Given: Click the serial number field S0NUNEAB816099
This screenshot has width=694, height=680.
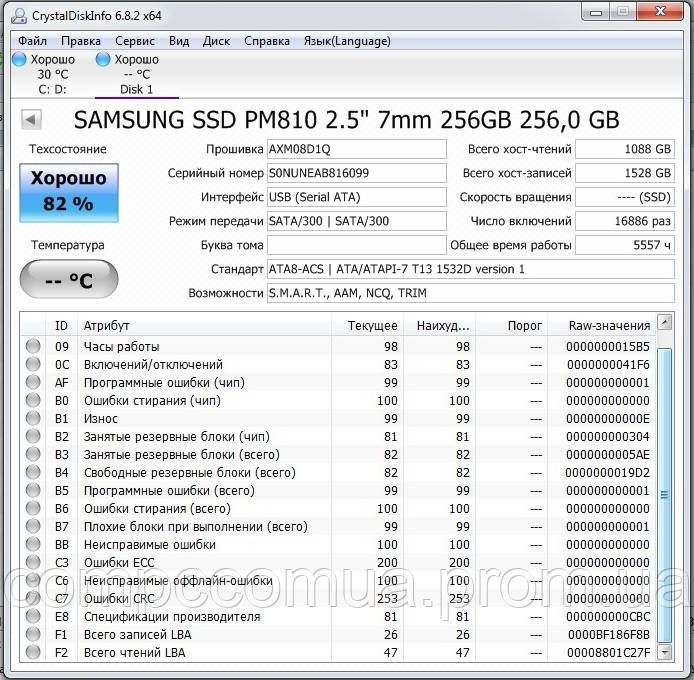Looking at the screenshot, I should coord(357,173).
